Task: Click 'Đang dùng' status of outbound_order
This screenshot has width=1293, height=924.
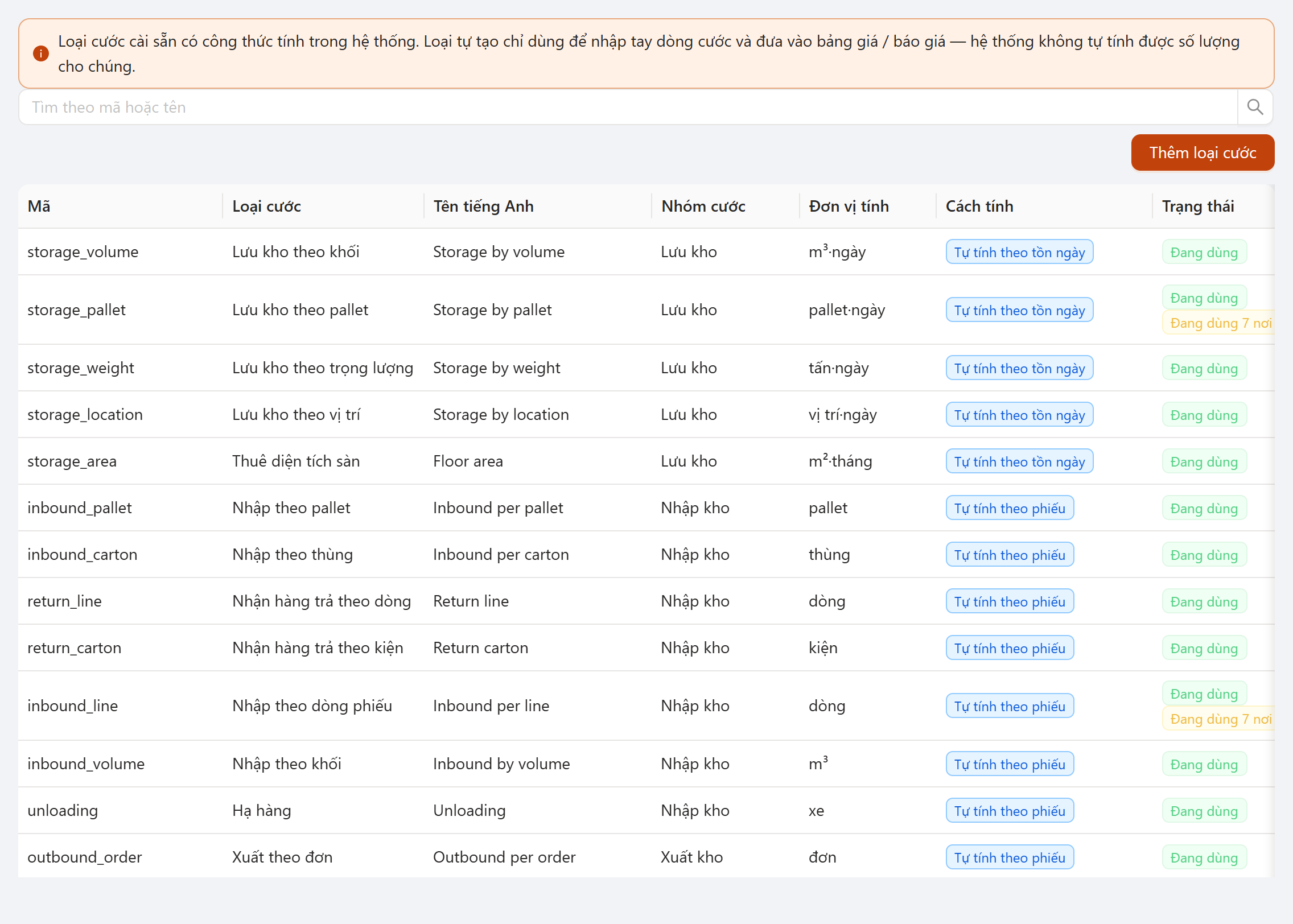Action: point(1204,857)
